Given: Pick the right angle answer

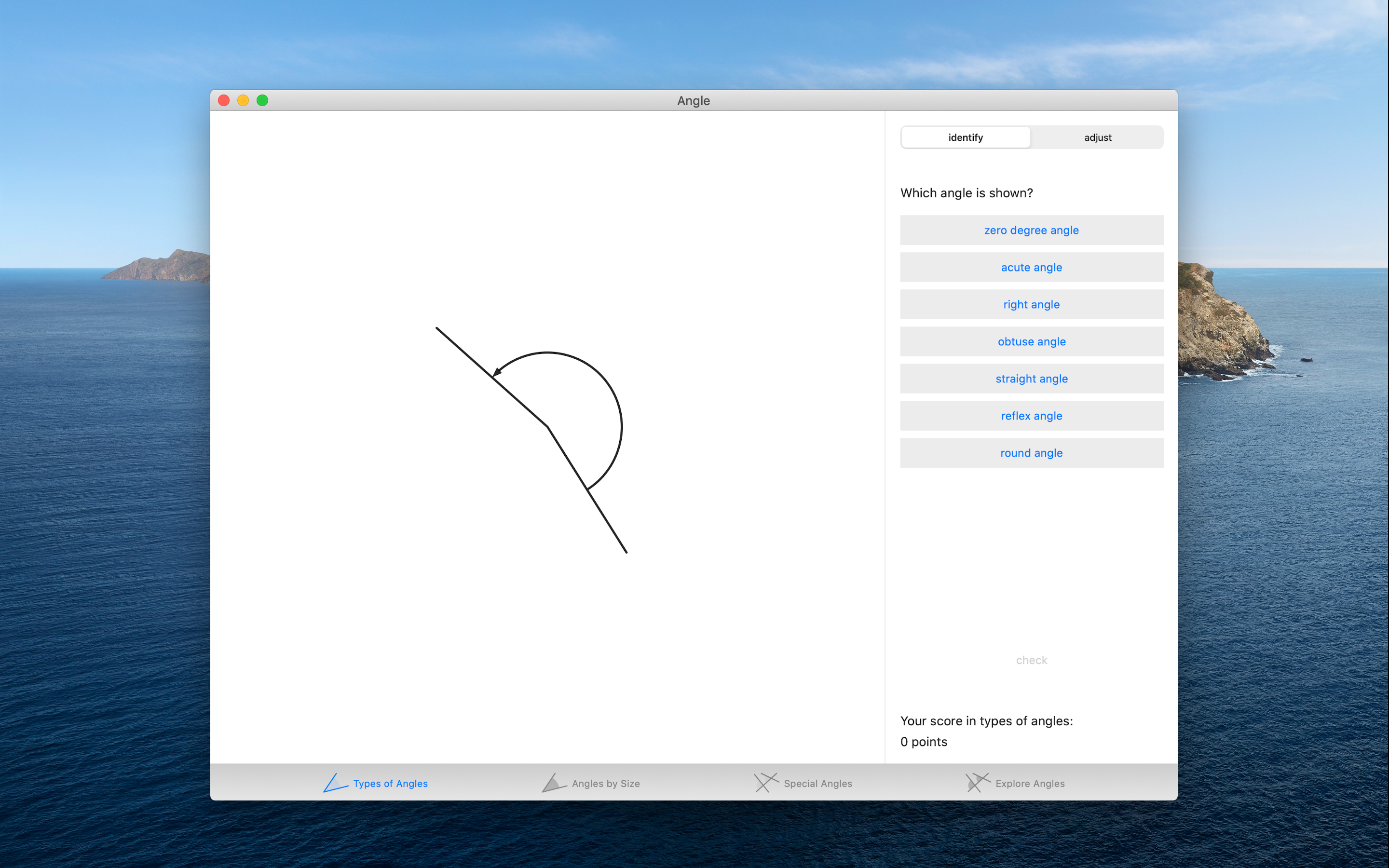Looking at the screenshot, I should click(1032, 304).
